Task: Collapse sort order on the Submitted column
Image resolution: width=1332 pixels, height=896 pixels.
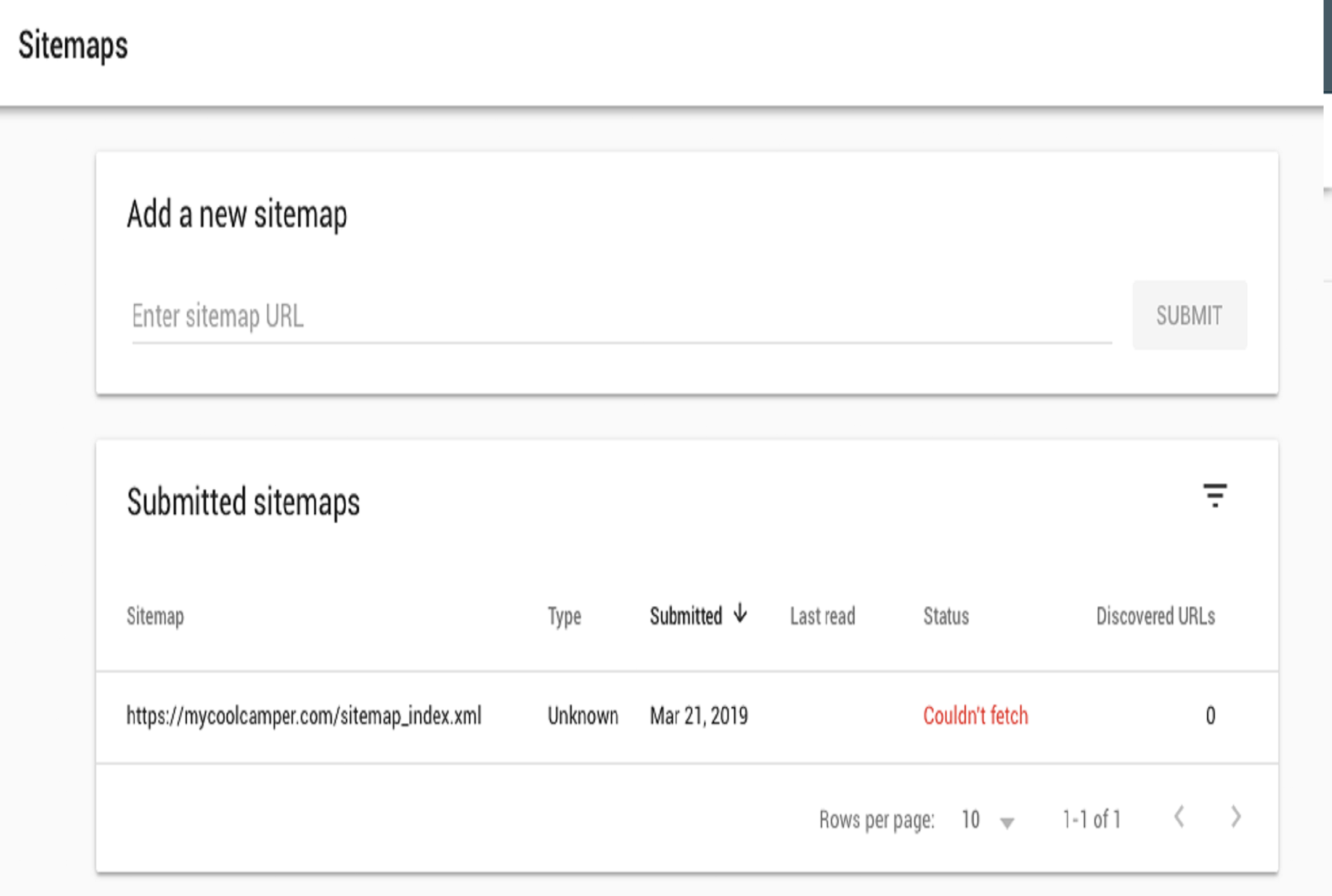Action: tap(740, 615)
